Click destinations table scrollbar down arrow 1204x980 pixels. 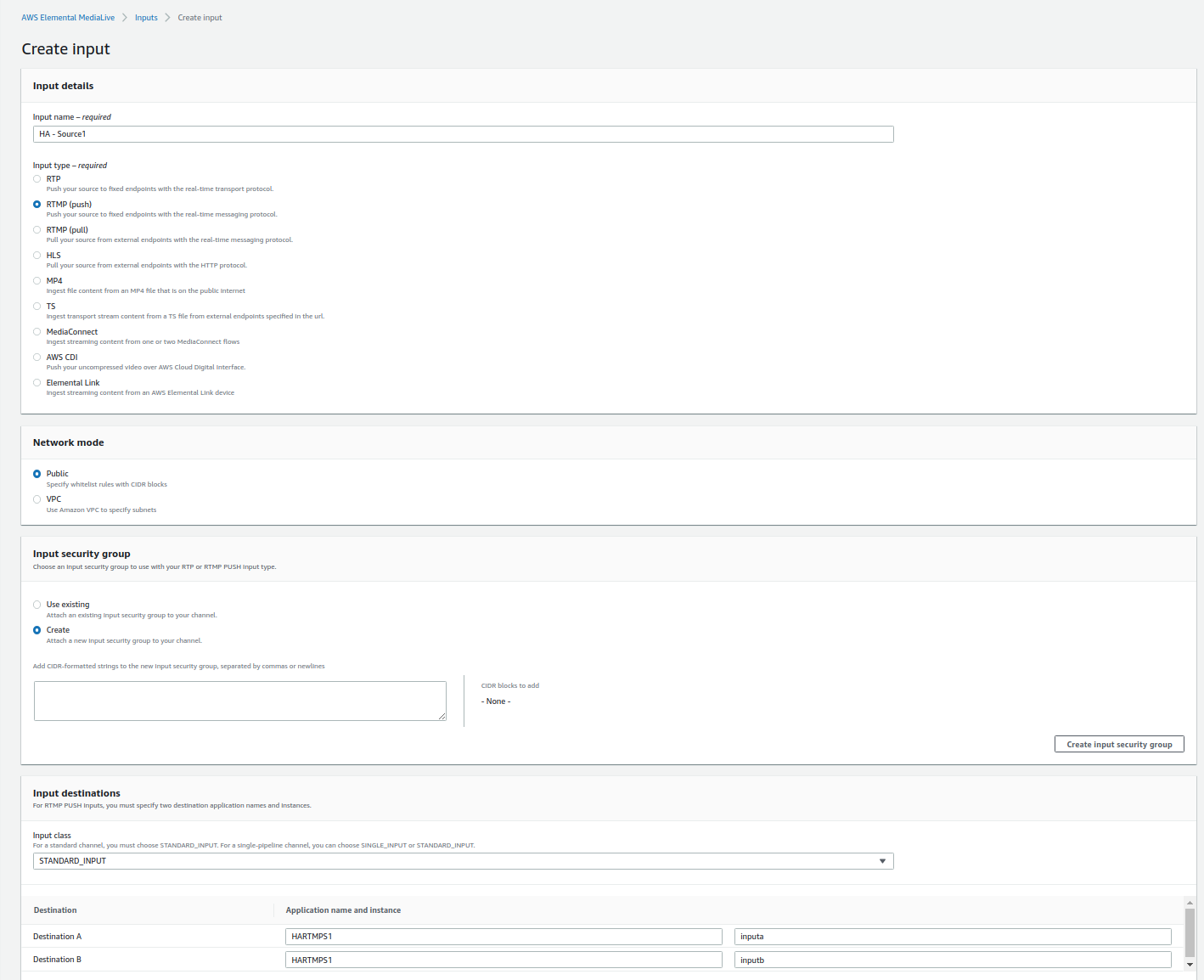point(1190,965)
